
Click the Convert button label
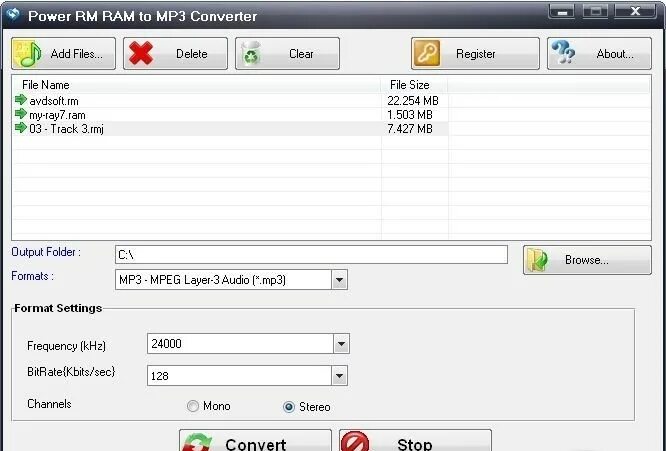pyautogui.click(x=256, y=444)
